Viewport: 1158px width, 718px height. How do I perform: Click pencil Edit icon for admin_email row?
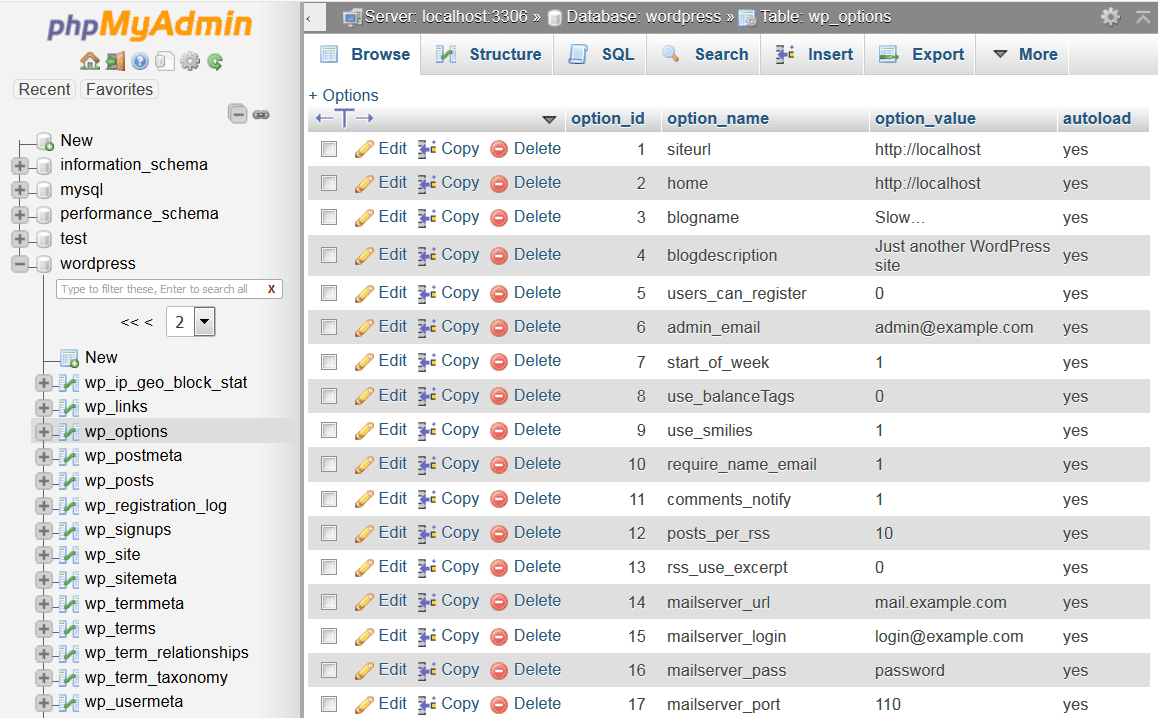click(363, 327)
